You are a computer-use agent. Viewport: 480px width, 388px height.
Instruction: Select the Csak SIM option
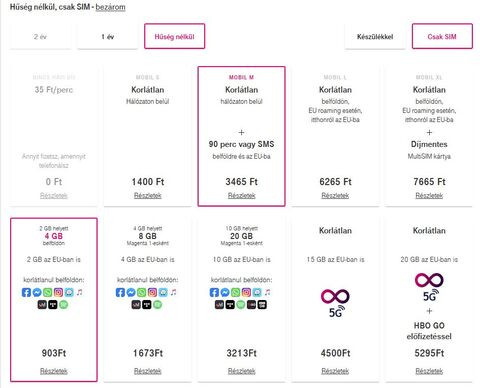[x=442, y=36]
